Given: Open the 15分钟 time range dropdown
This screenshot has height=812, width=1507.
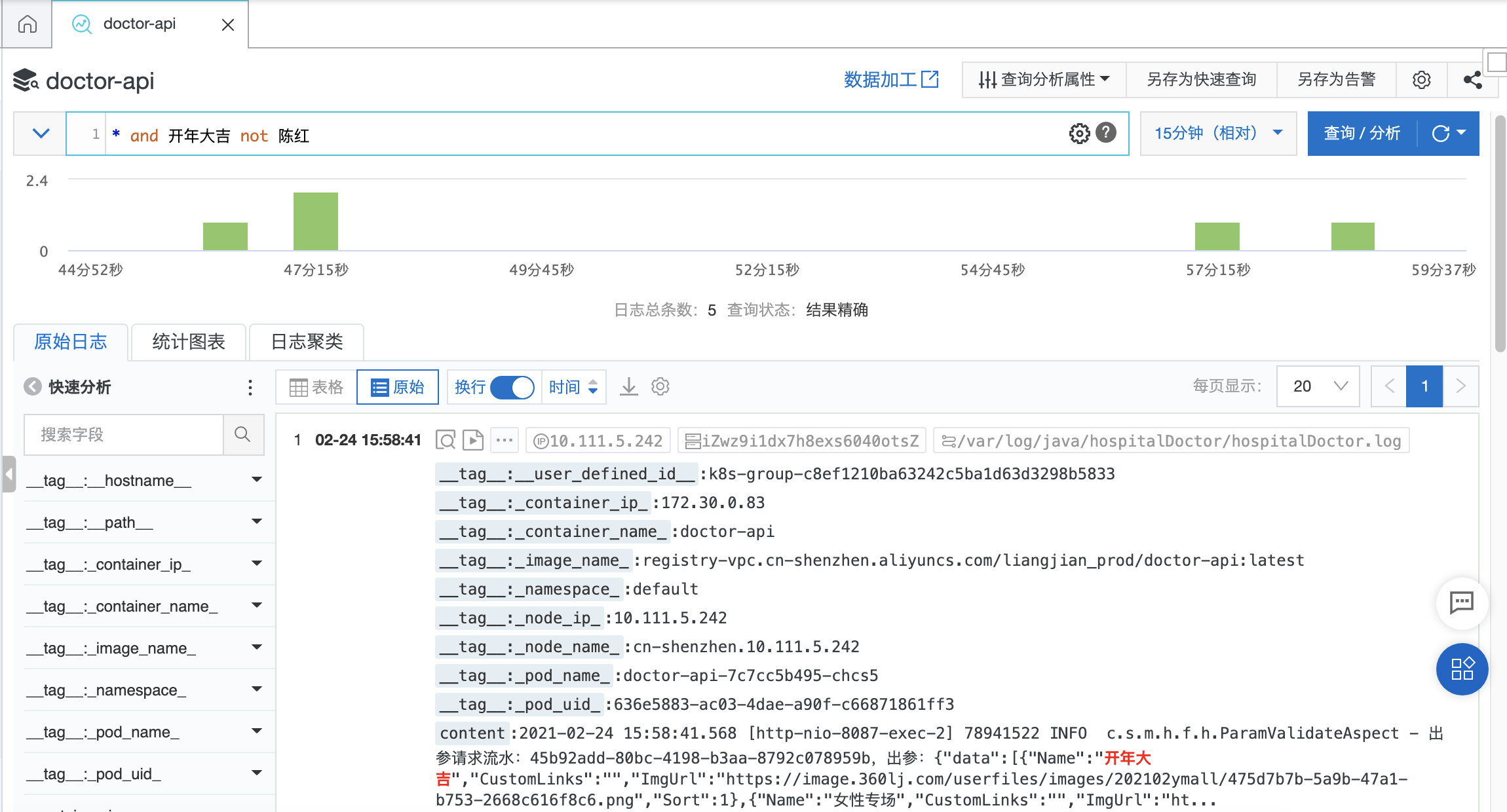Looking at the screenshot, I should [x=1218, y=134].
